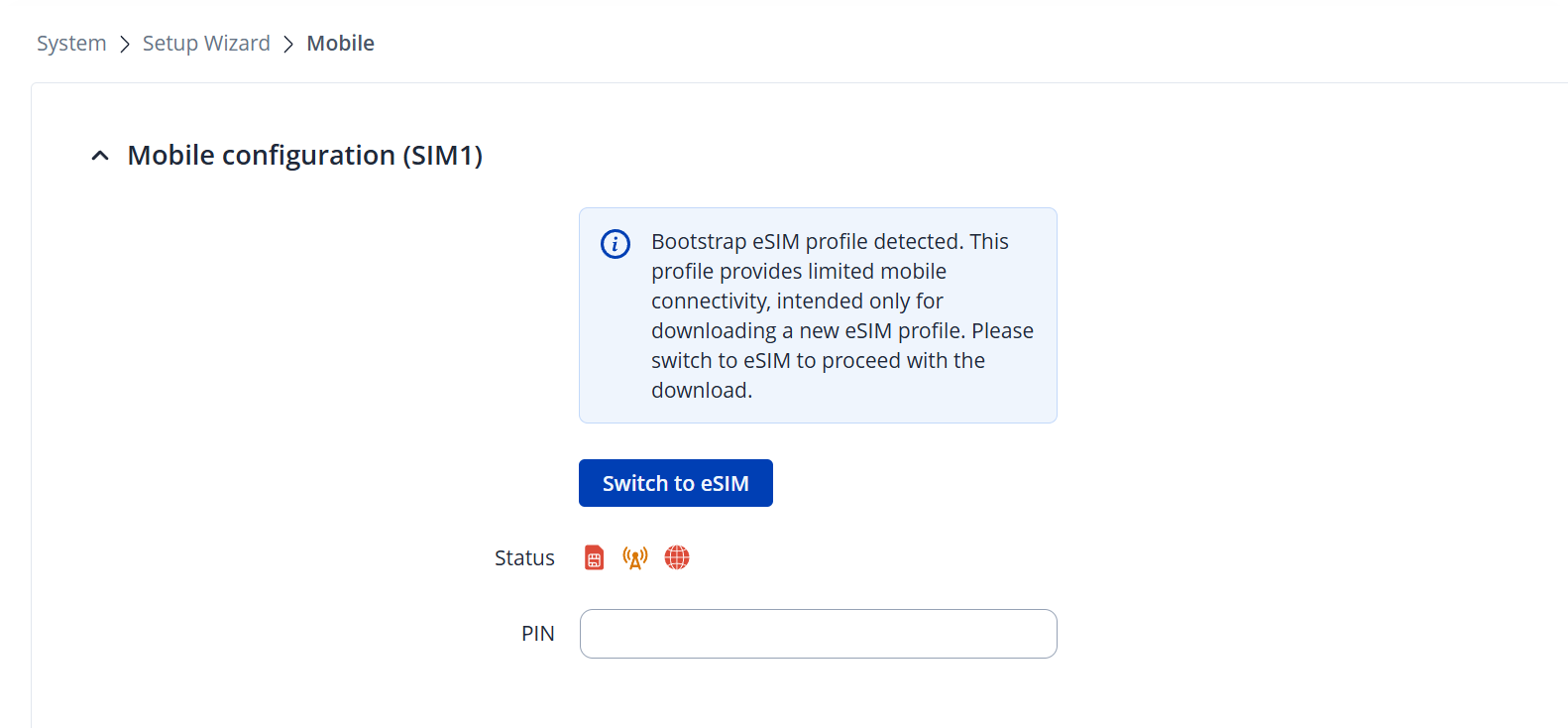The width and height of the screenshot is (1568, 728).
Task: Click the red globe internet status icon
Action: tap(677, 557)
